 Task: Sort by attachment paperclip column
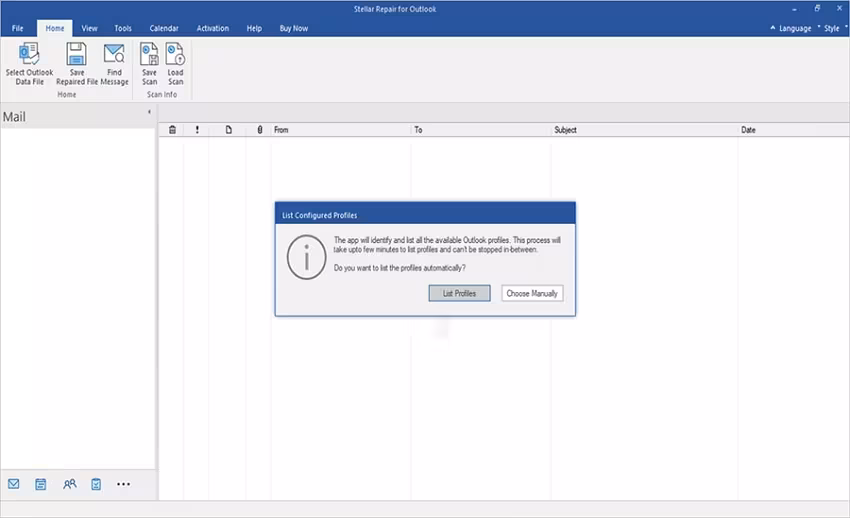coord(260,130)
